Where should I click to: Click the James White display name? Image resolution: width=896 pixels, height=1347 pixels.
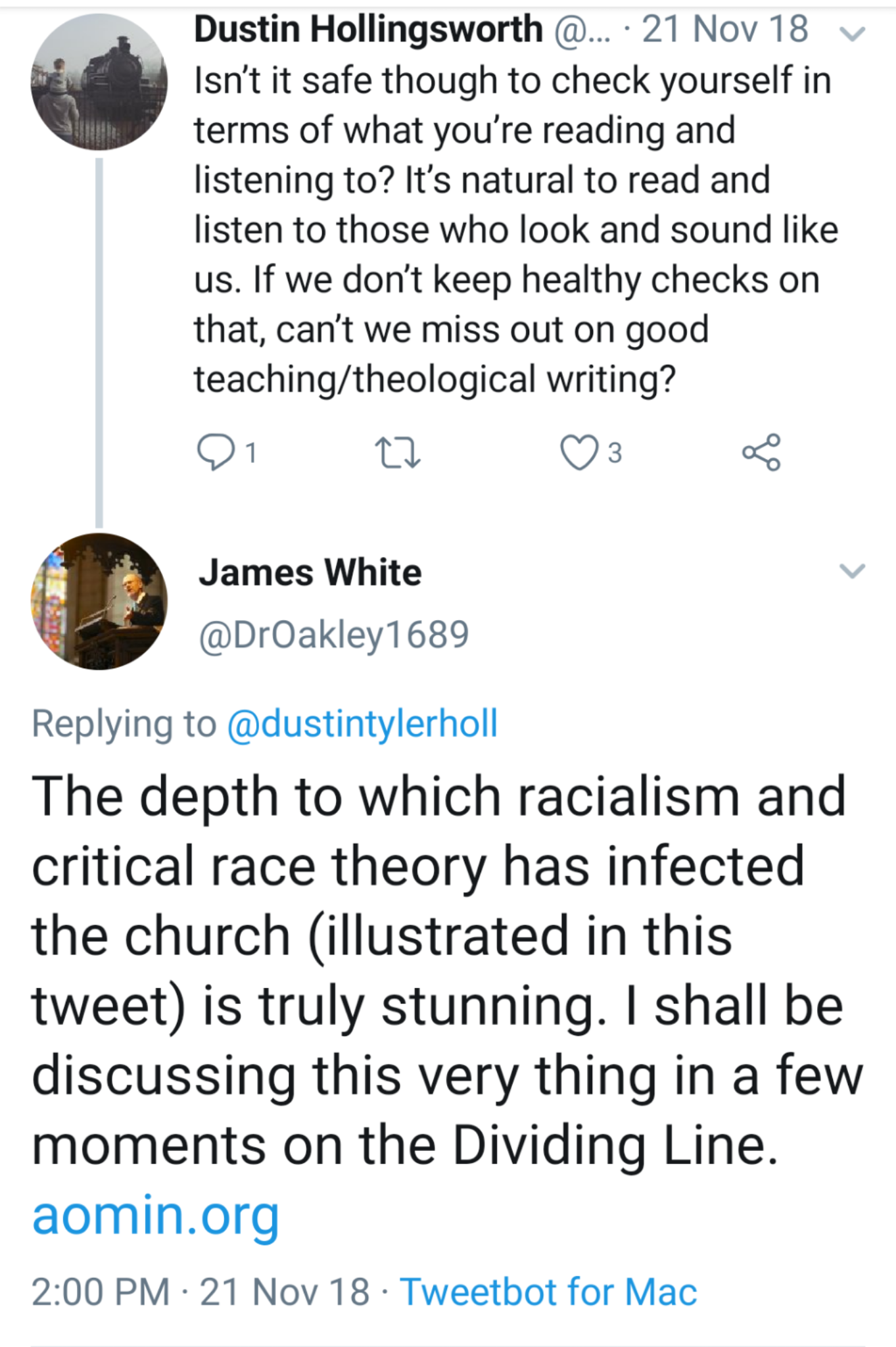[310, 572]
